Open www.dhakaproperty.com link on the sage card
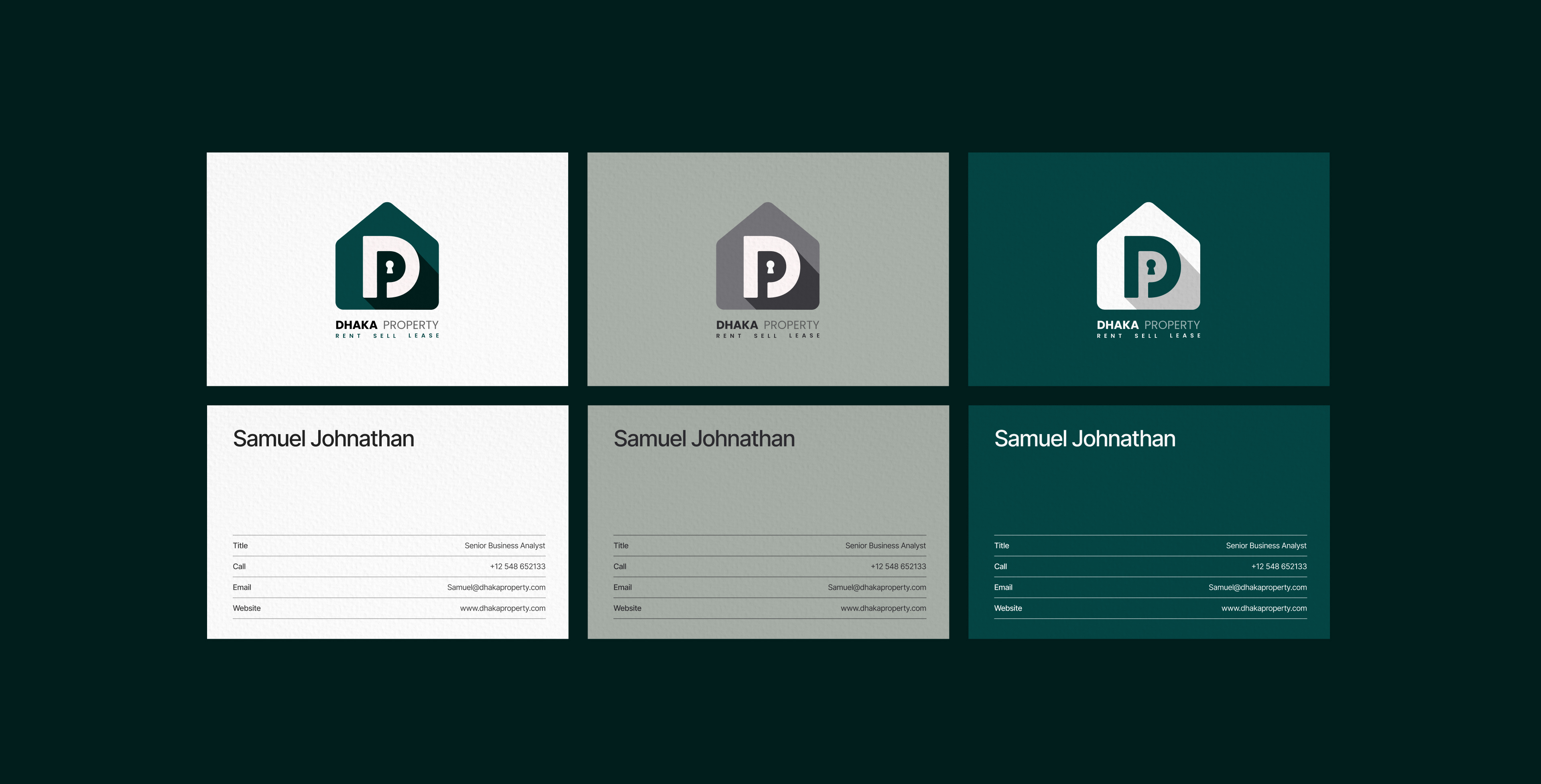 (x=883, y=608)
